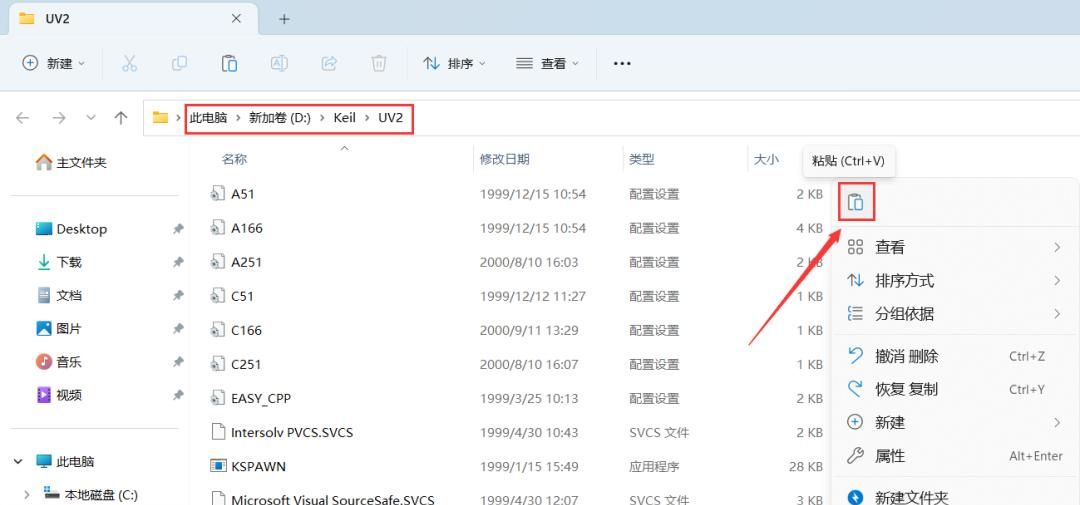Screen dimensions: 1080x505
Task: Click the folder icon in address bar
Action: coord(160,118)
